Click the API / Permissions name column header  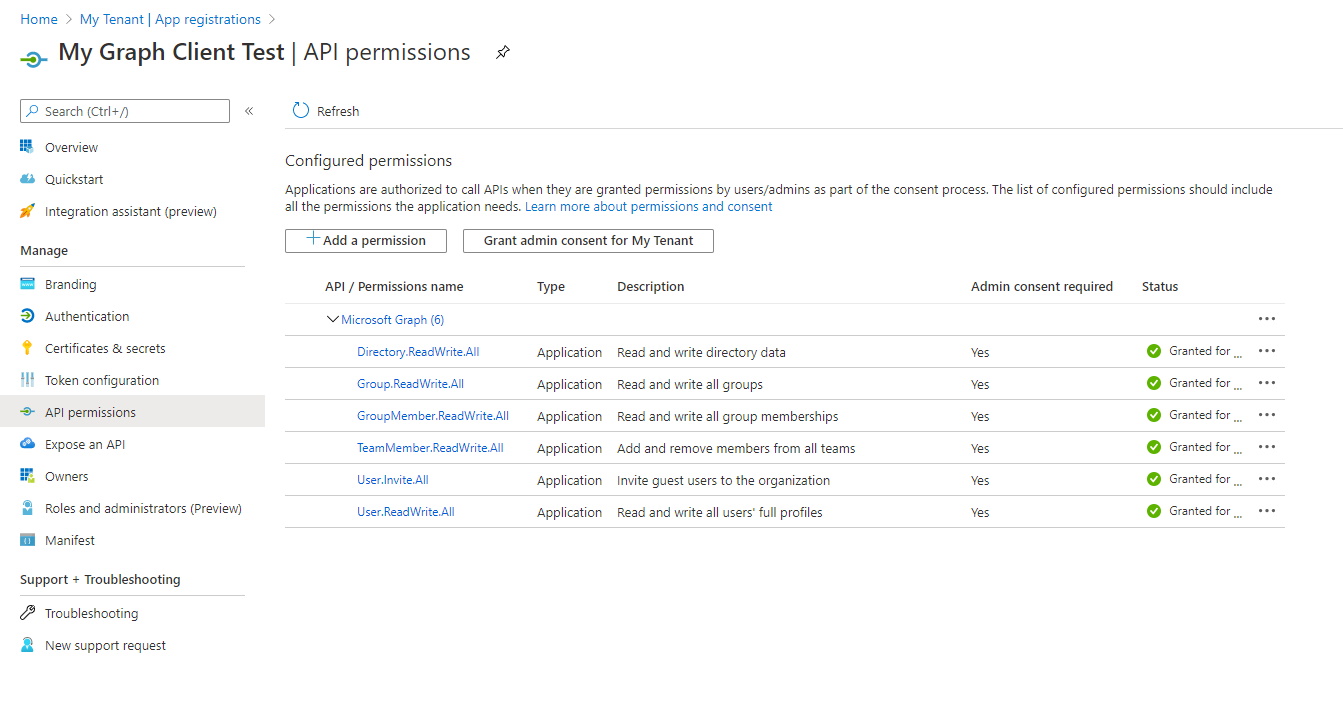point(394,286)
